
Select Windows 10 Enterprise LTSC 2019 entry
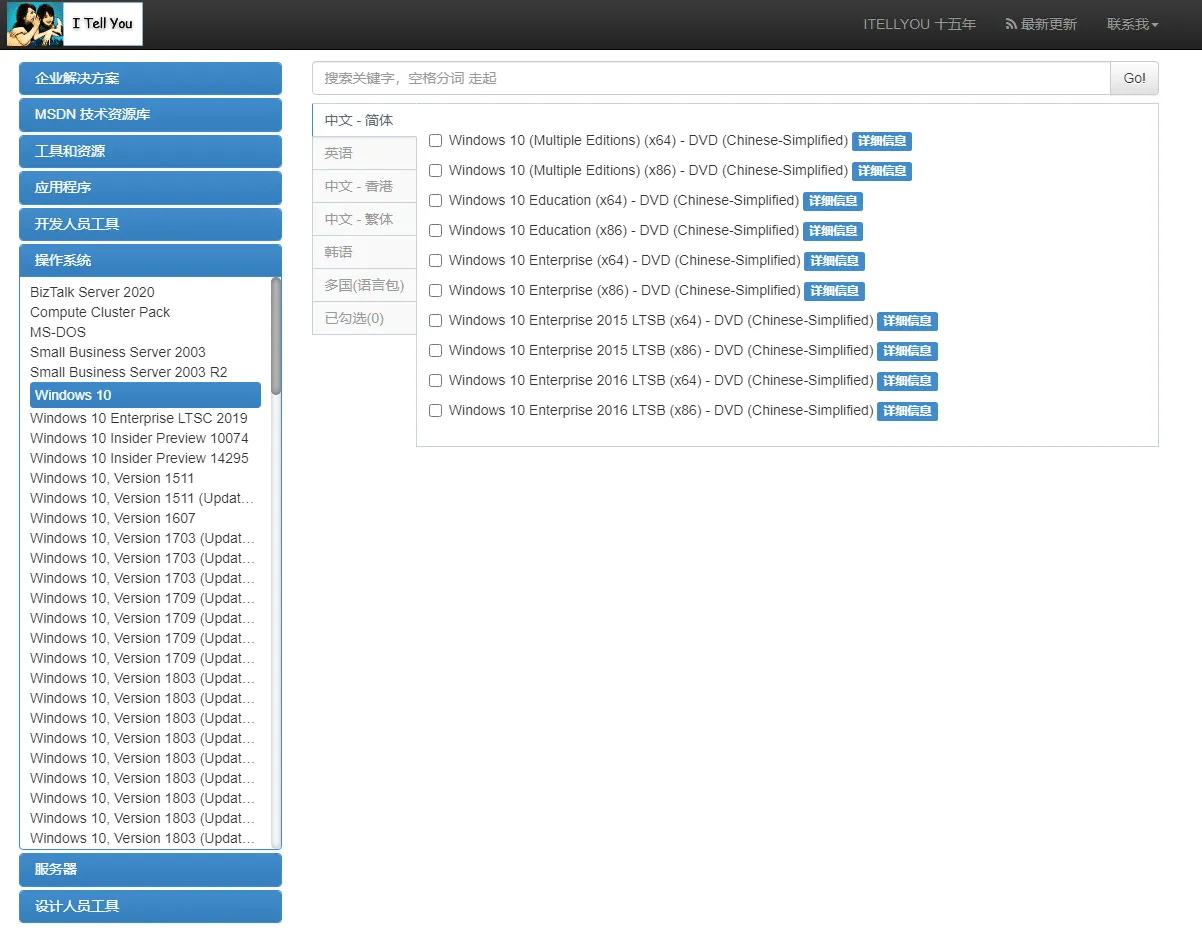click(x=139, y=418)
